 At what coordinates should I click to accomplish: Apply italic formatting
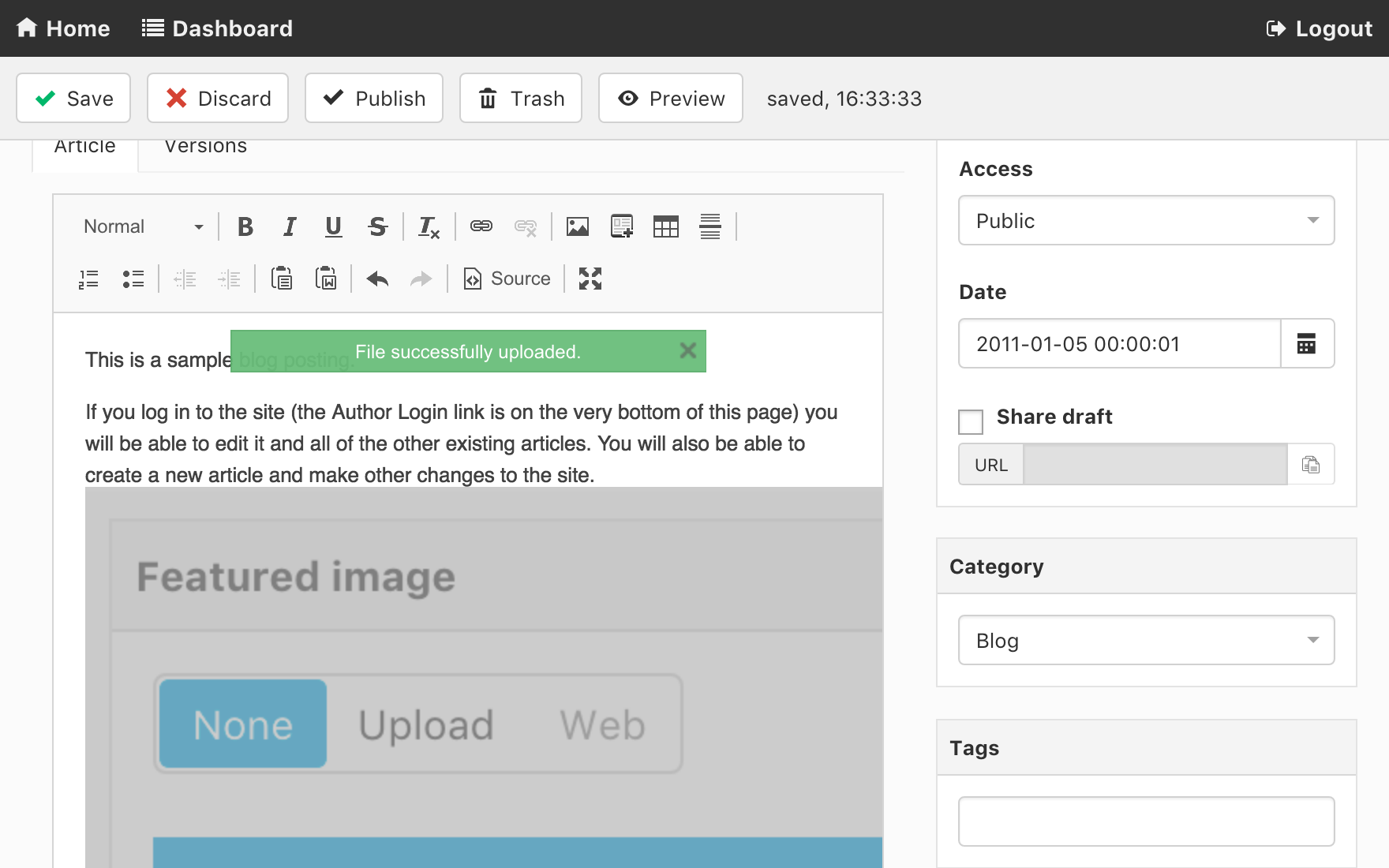290,227
